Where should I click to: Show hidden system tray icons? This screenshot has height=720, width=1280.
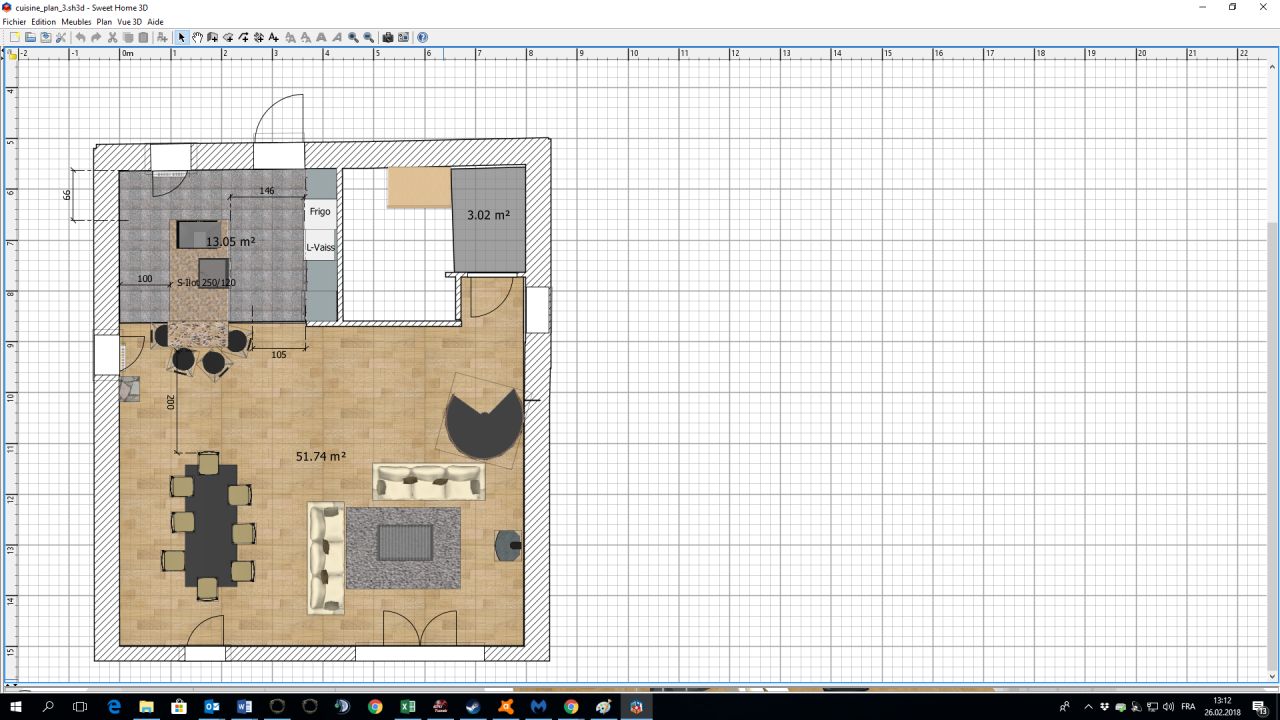coord(1089,706)
